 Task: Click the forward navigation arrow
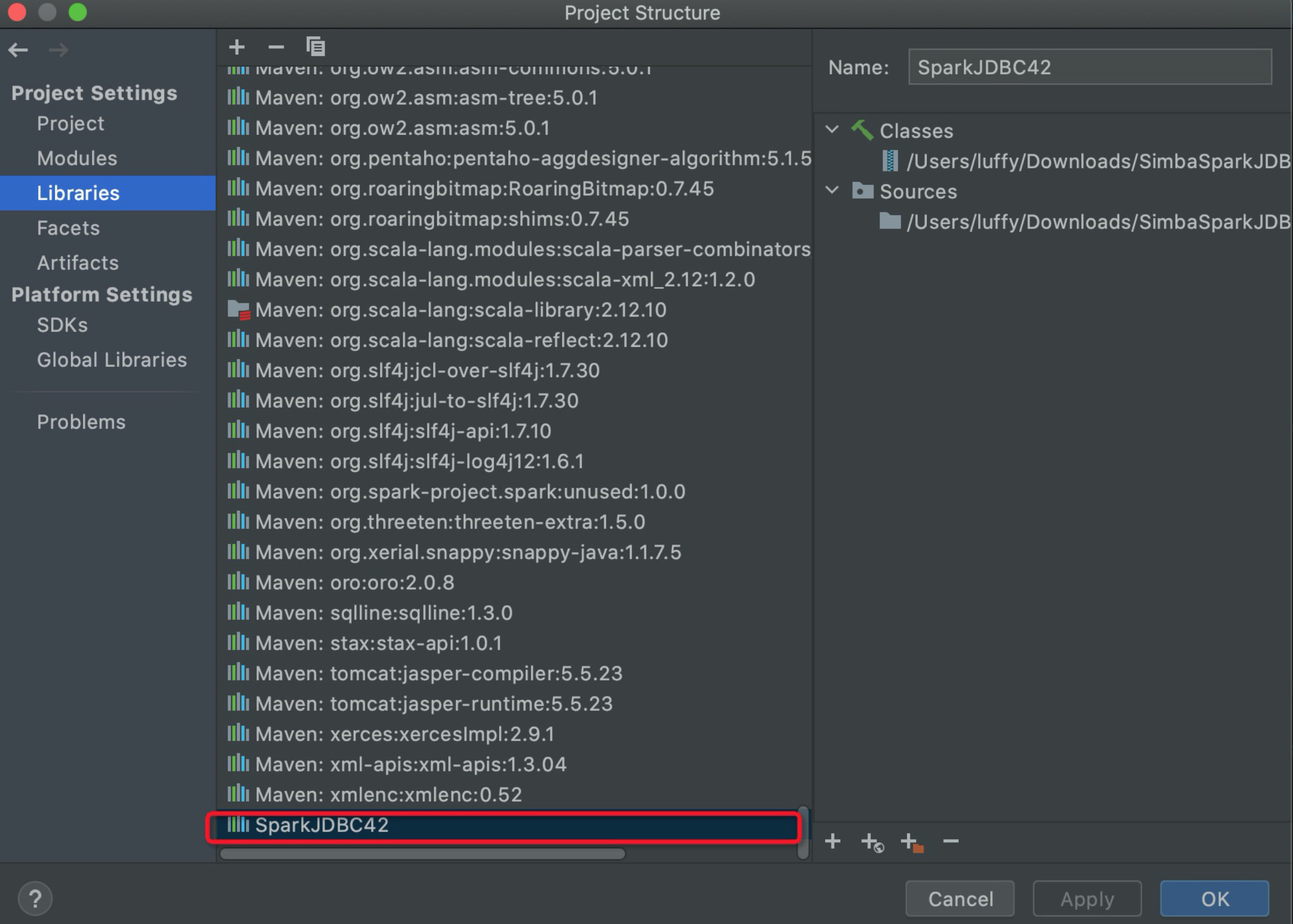(59, 50)
